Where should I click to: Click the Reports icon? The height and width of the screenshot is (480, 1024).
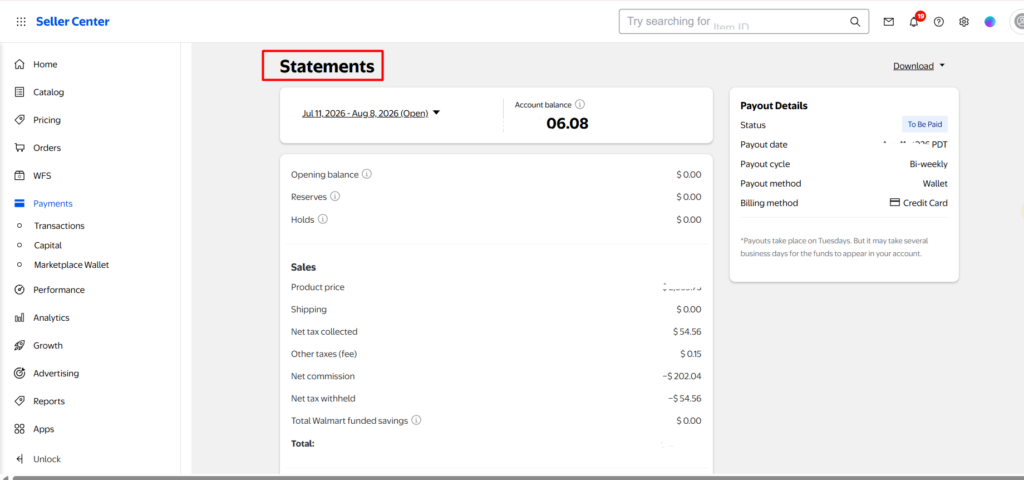coord(20,401)
